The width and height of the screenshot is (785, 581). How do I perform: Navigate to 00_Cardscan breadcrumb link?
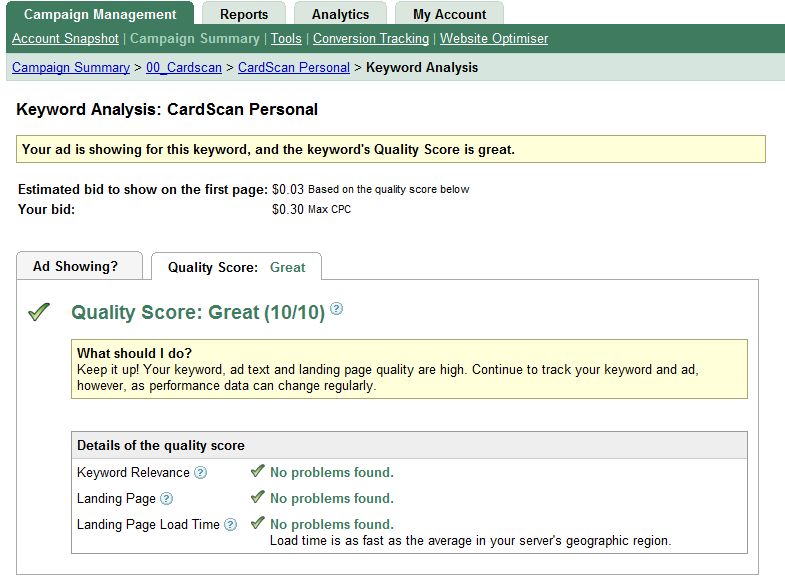(x=184, y=68)
